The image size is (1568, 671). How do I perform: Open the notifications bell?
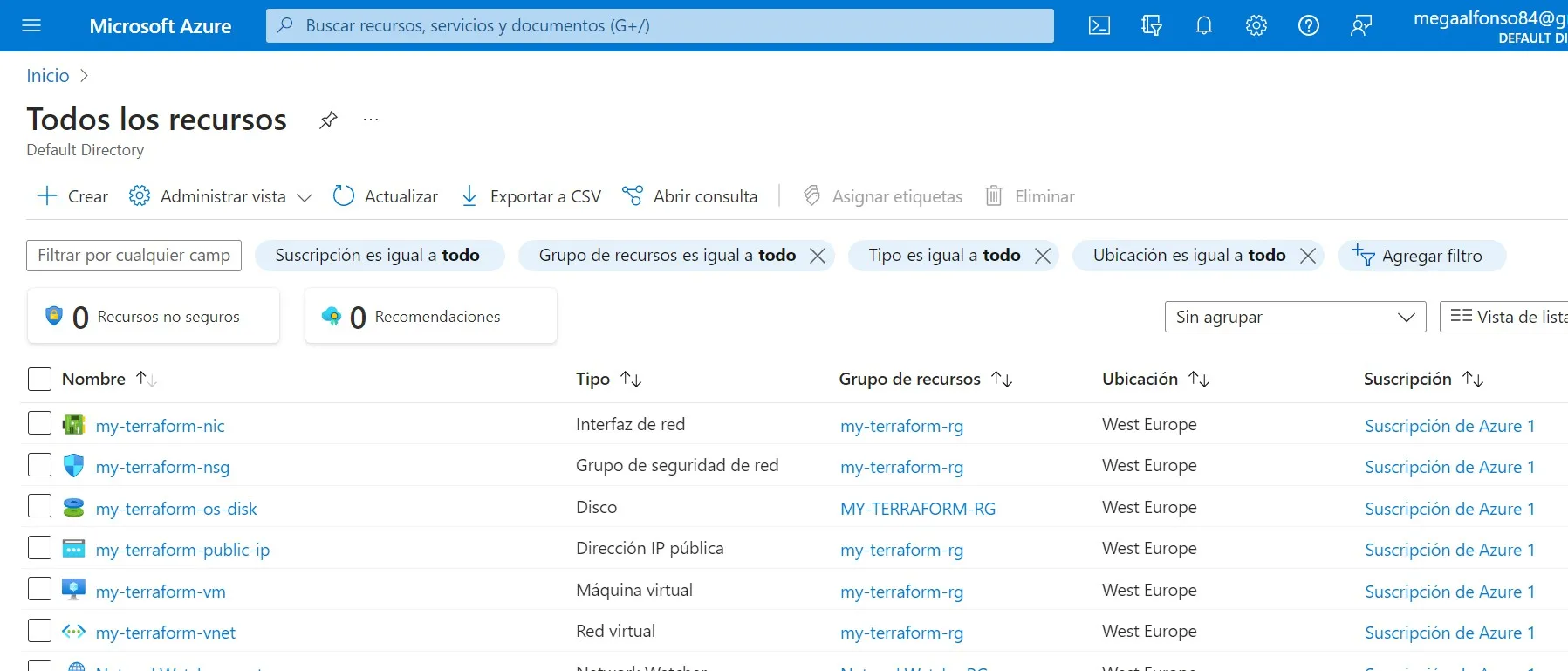(x=1204, y=26)
